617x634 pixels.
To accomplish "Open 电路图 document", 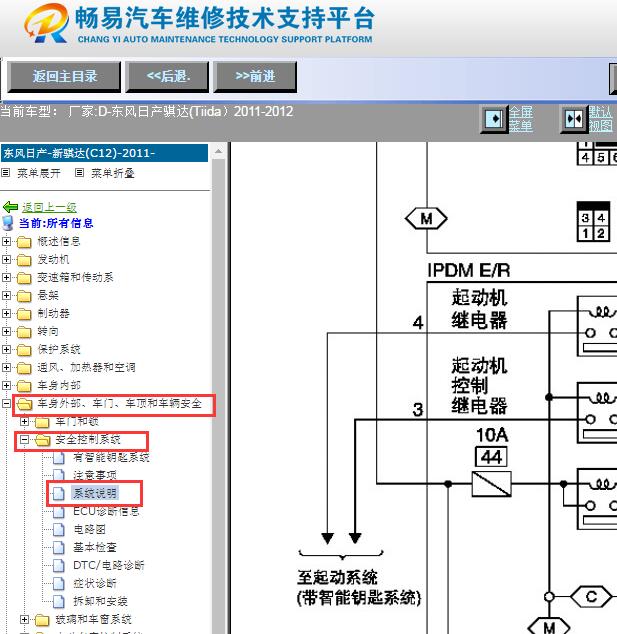I will tap(89, 529).
